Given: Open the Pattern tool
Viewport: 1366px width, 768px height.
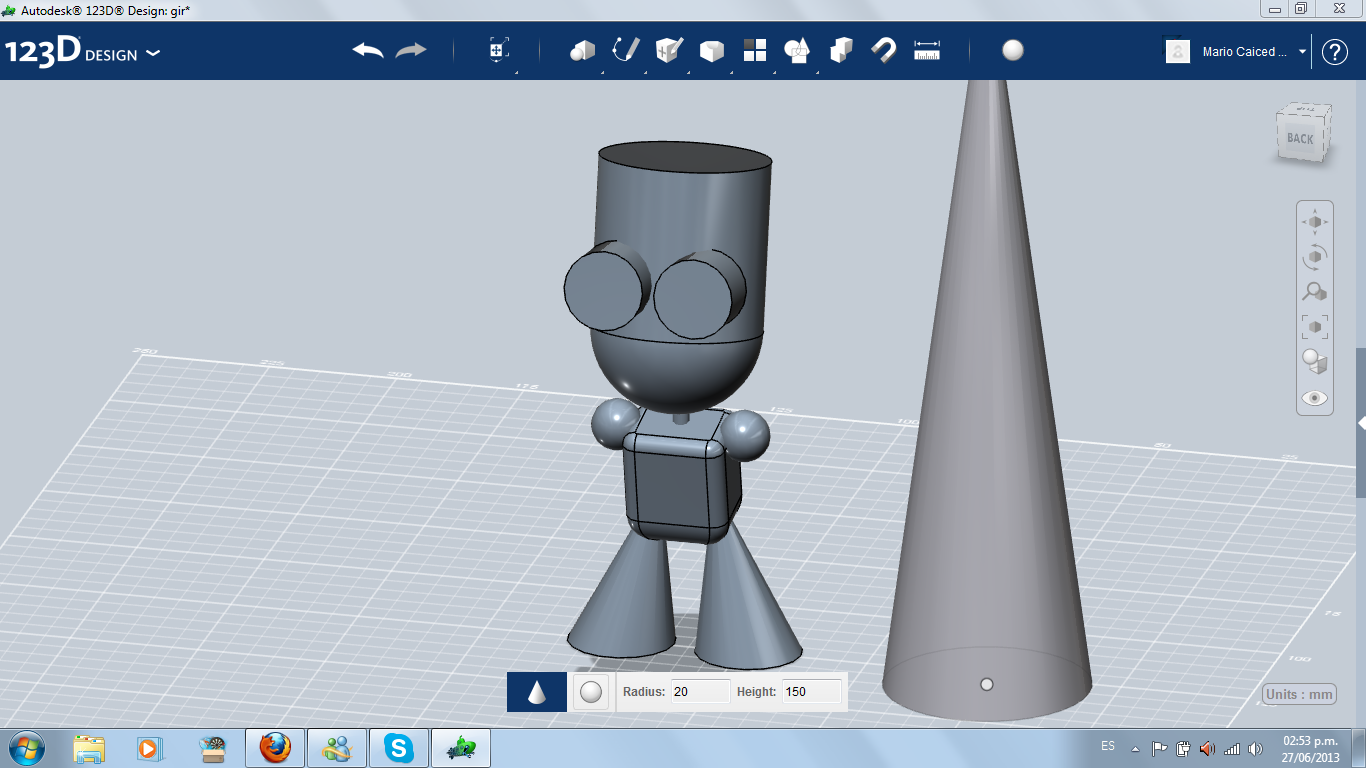Looking at the screenshot, I should coord(755,50).
